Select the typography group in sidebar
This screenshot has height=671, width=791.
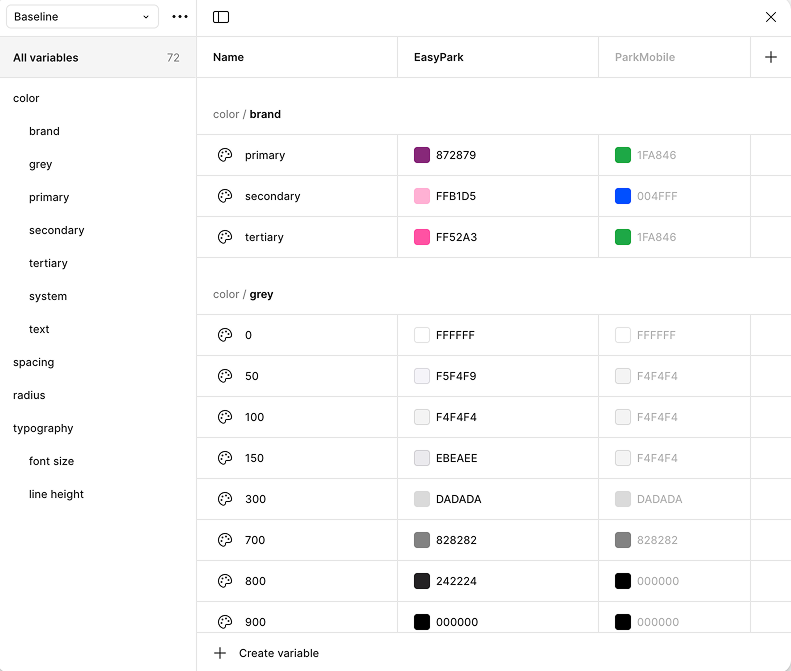43,428
